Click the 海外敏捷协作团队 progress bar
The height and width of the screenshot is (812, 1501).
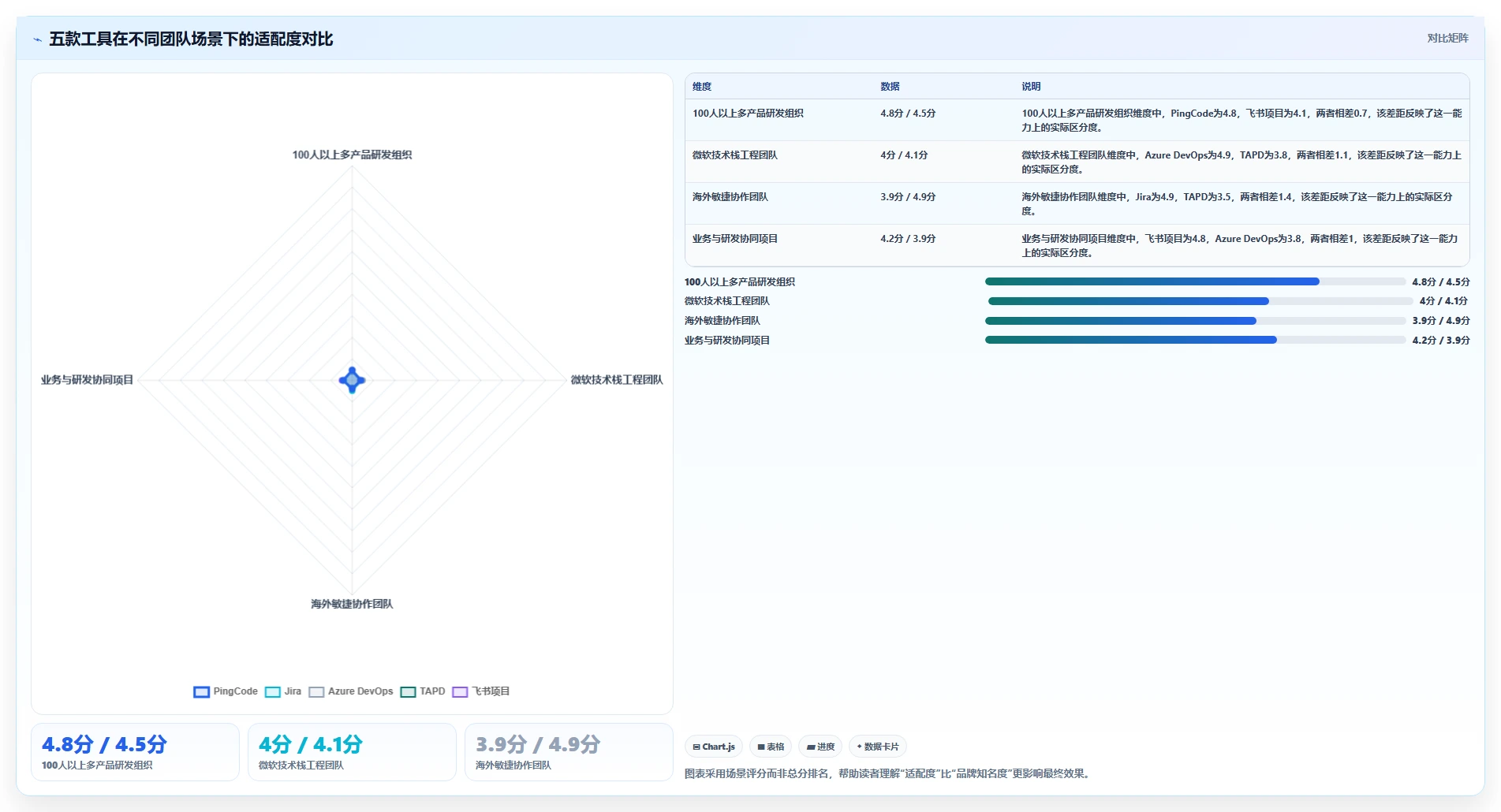pyautogui.click(x=1195, y=321)
